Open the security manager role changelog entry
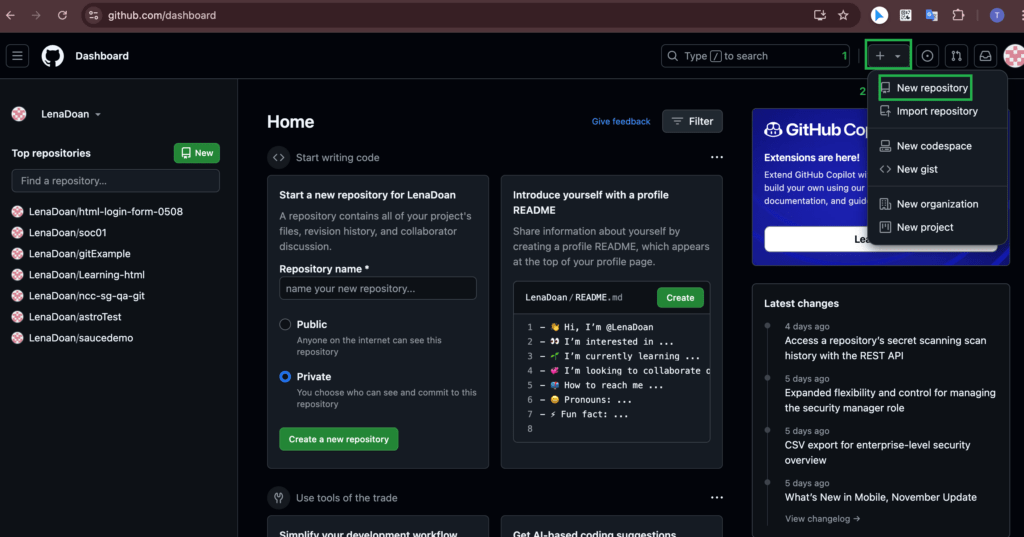This screenshot has height=537, width=1024. [889, 400]
